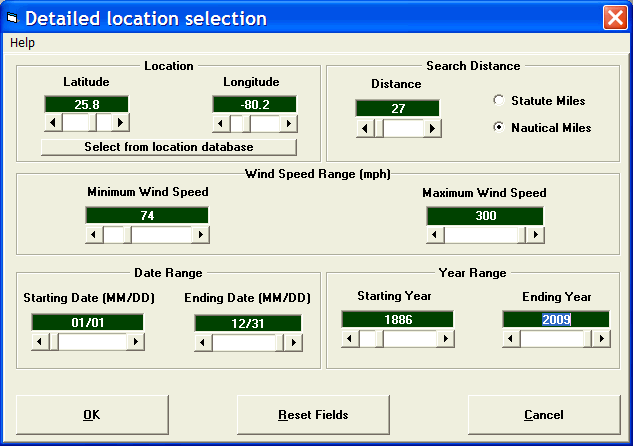The height and width of the screenshot is (446, 633).
Task: Click the Ending Year value field
Action: point(554,319)
